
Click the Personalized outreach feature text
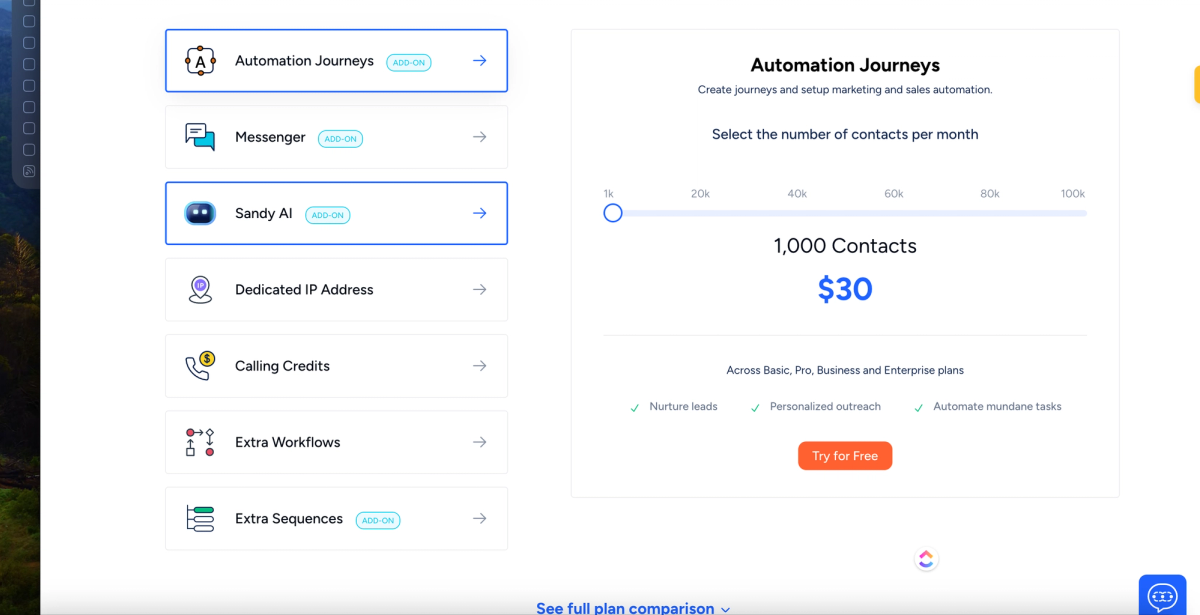(825, 407)
